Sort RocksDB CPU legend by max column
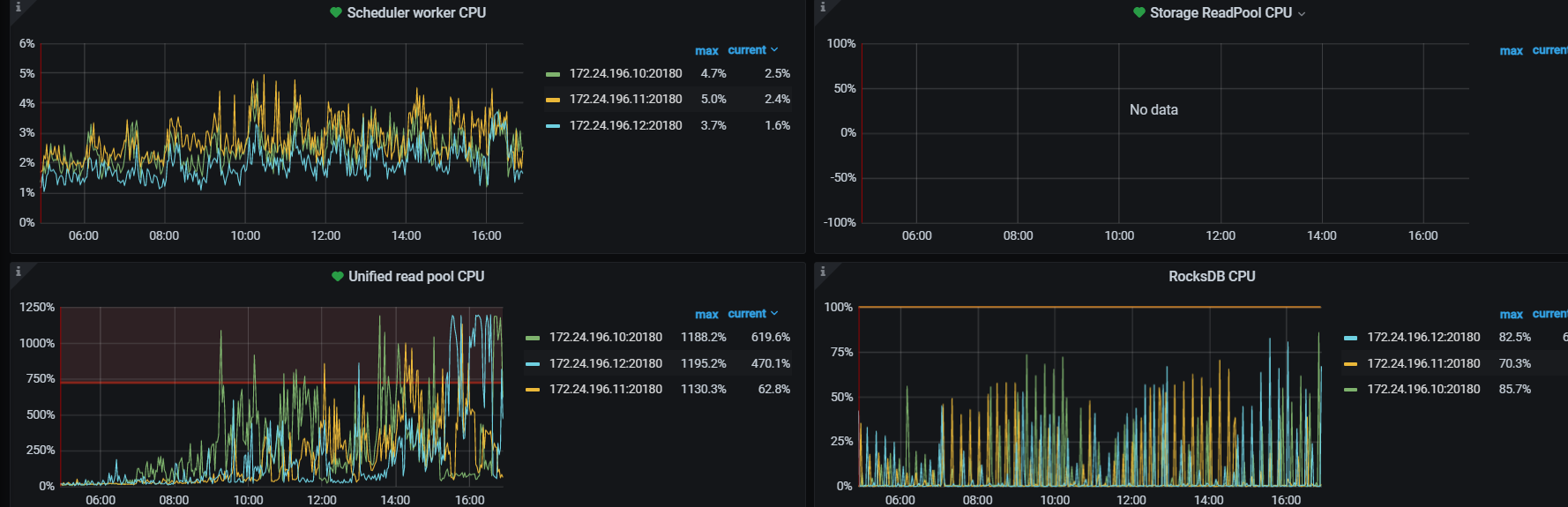The image size is (1568, 507). pos(1511,315)
